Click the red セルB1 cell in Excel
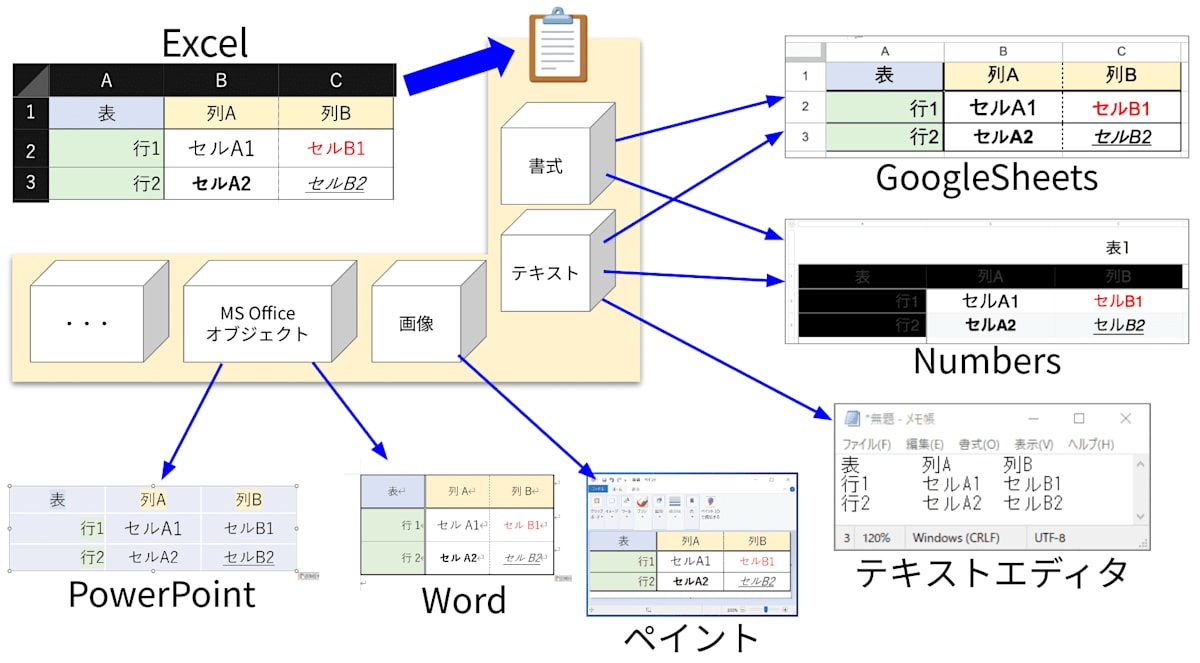1200x663 pixels. tap(336, 149)
